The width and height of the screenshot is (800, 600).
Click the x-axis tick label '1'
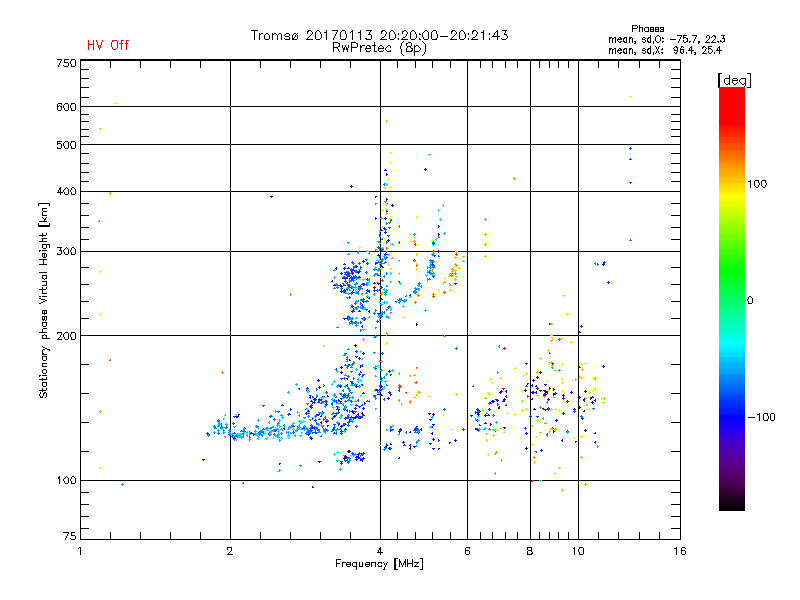(x=80, y=551)
